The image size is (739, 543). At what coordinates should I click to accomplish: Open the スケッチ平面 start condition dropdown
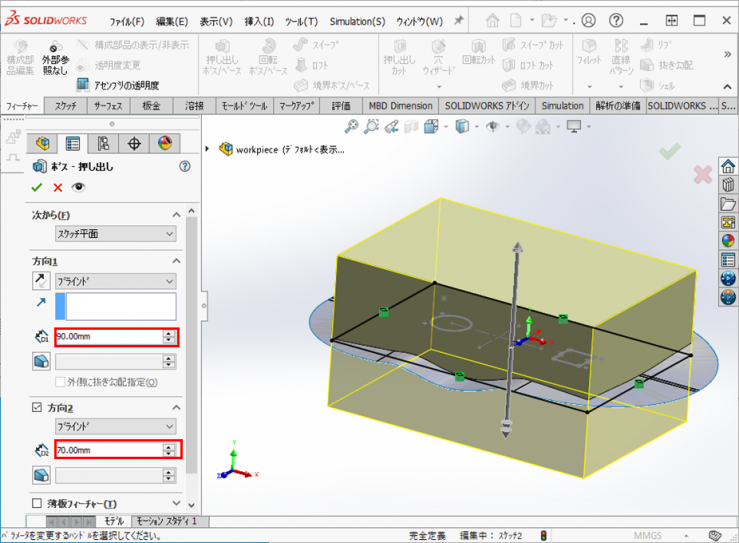115,234
